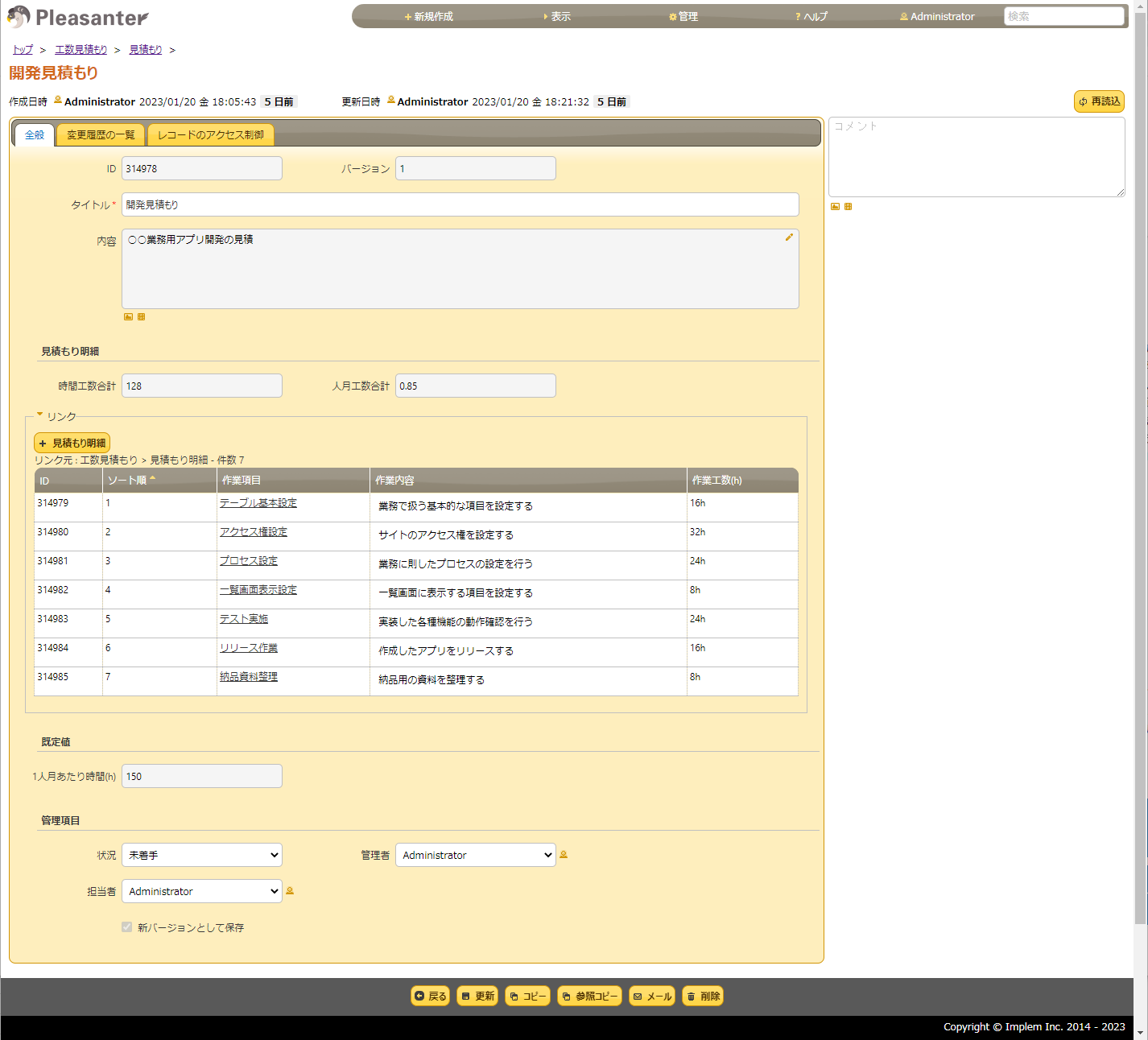This screenshot has height=1040, width=1148.
Task: Click the 参照コピー reference copy button
Action: point(589,996)
